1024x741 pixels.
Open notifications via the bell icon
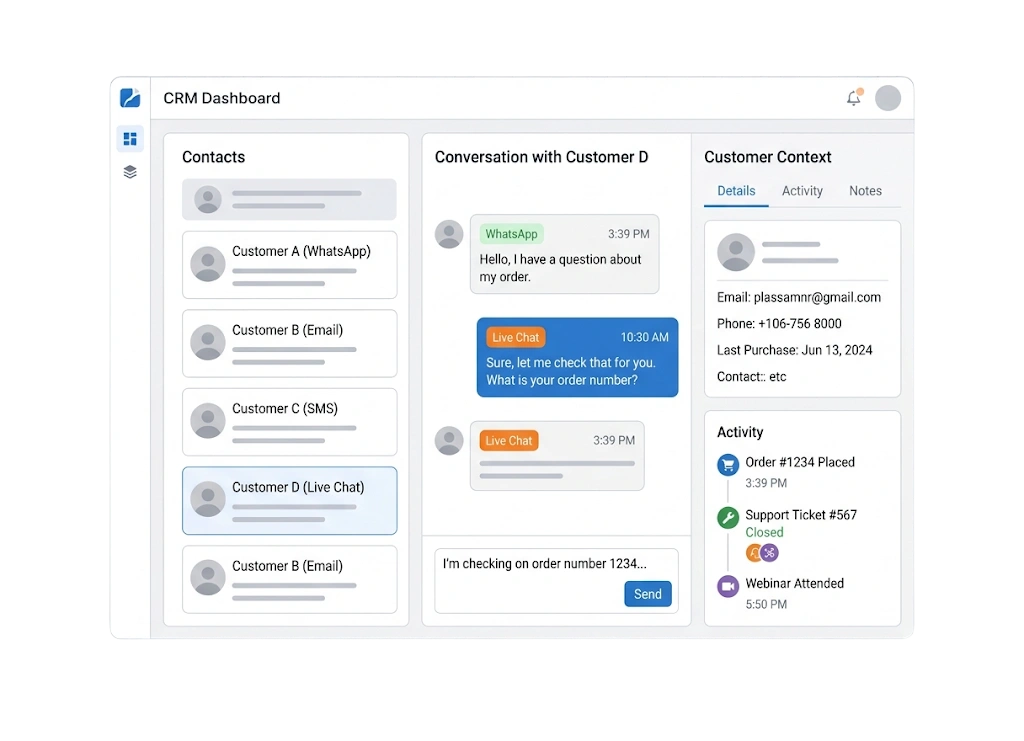[x=854, y=98]
